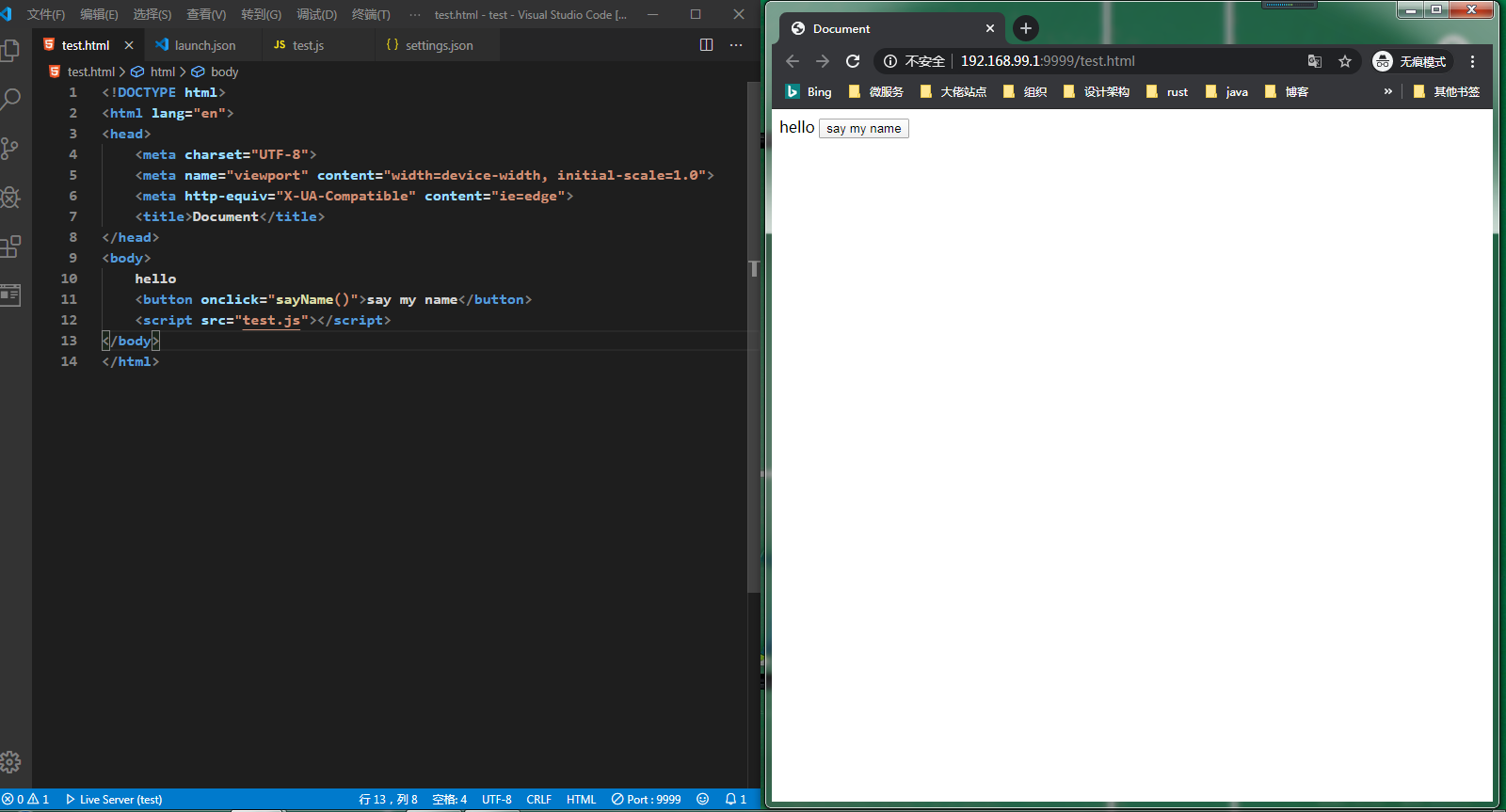Click the 'say my name' button in browser
This screenshot has width=1506, height=812.
[x=864, y=128]
